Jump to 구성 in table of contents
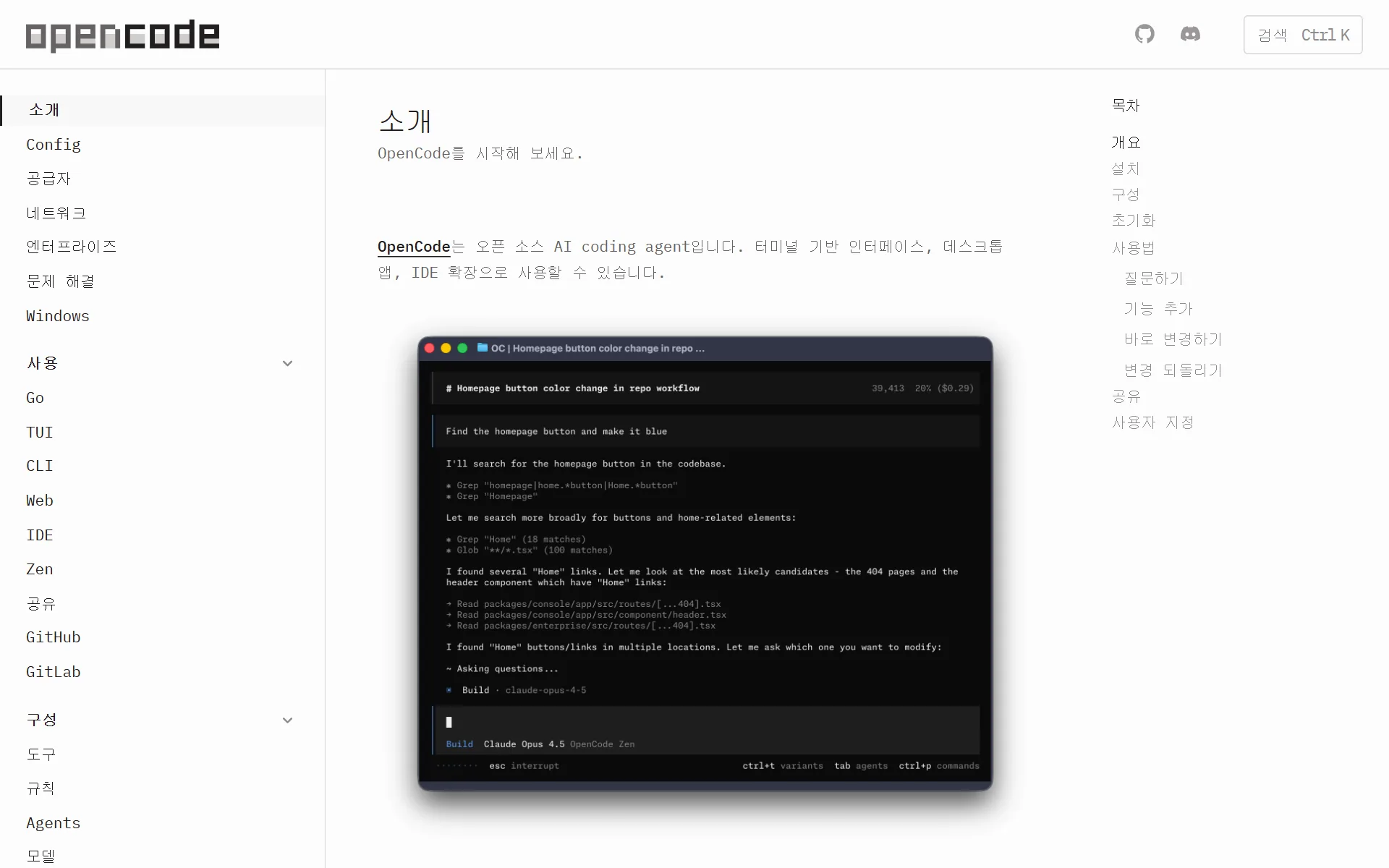The image size is (1389, 868). [1126, 195]
